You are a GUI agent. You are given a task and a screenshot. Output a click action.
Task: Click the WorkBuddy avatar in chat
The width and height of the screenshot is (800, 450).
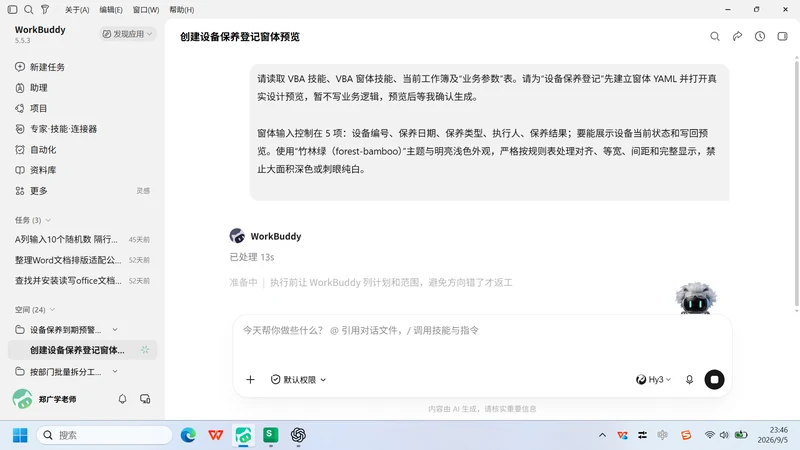tap(237, 236)
